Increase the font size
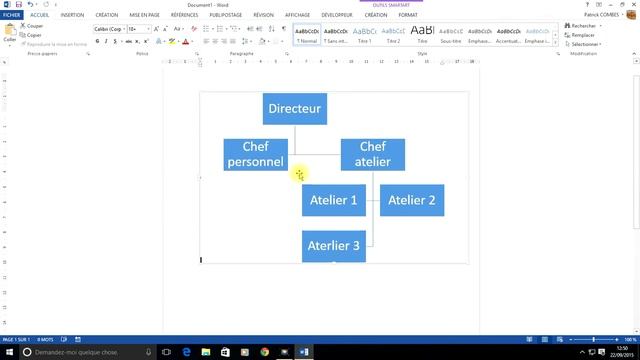640x360 pixels. [156, 29]
